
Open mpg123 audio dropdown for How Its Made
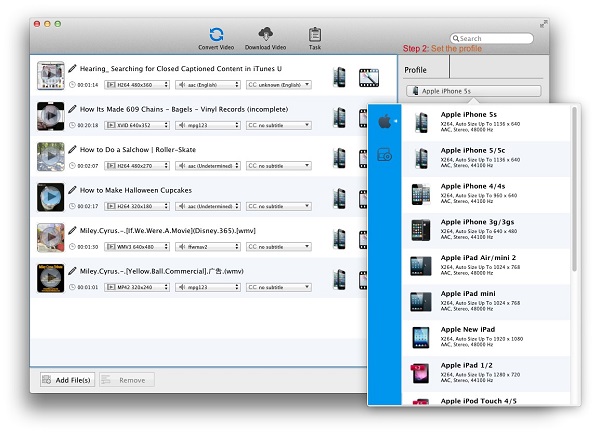click(208, 125)
